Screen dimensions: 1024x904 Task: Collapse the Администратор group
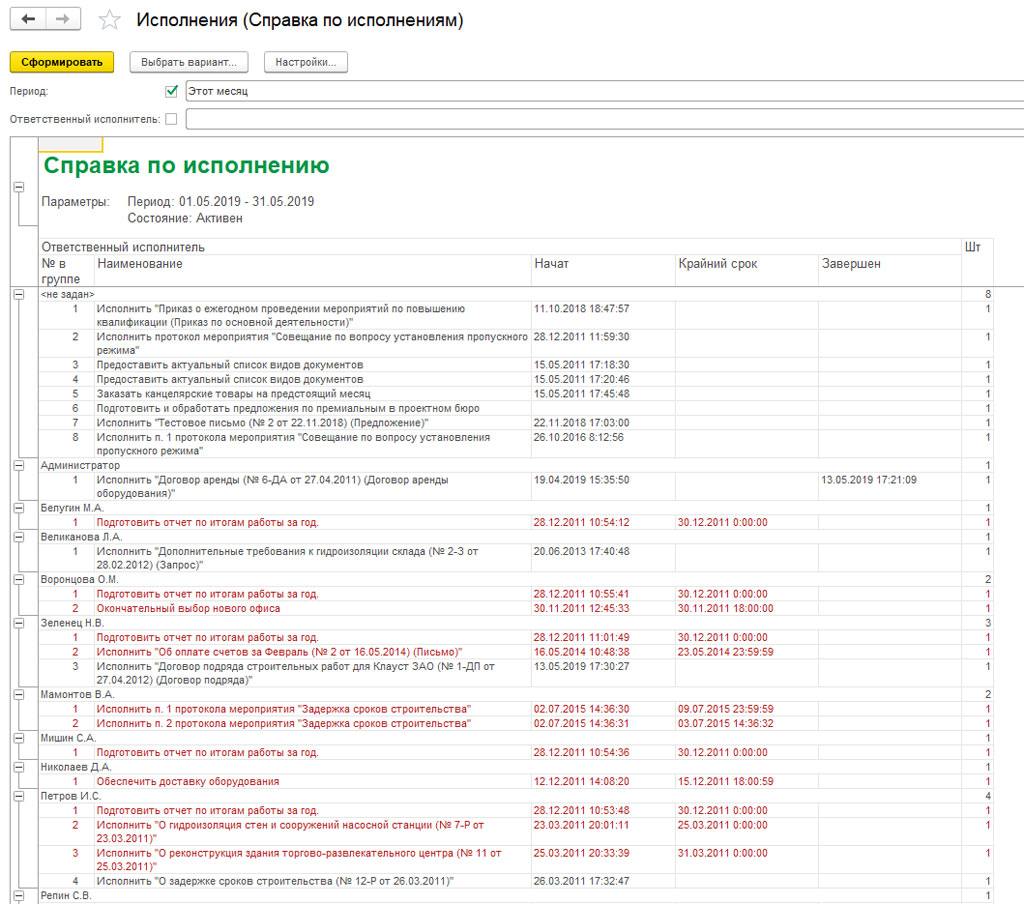[x=18, y=465]
